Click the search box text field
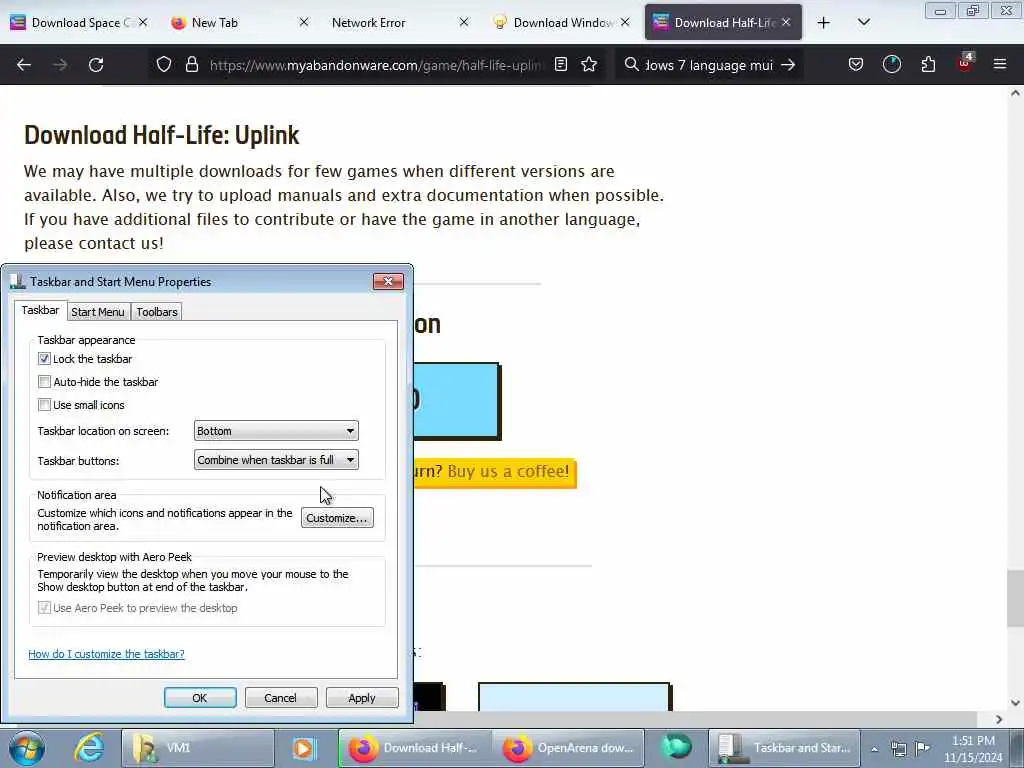1024x768 pixels. point(709,65)
